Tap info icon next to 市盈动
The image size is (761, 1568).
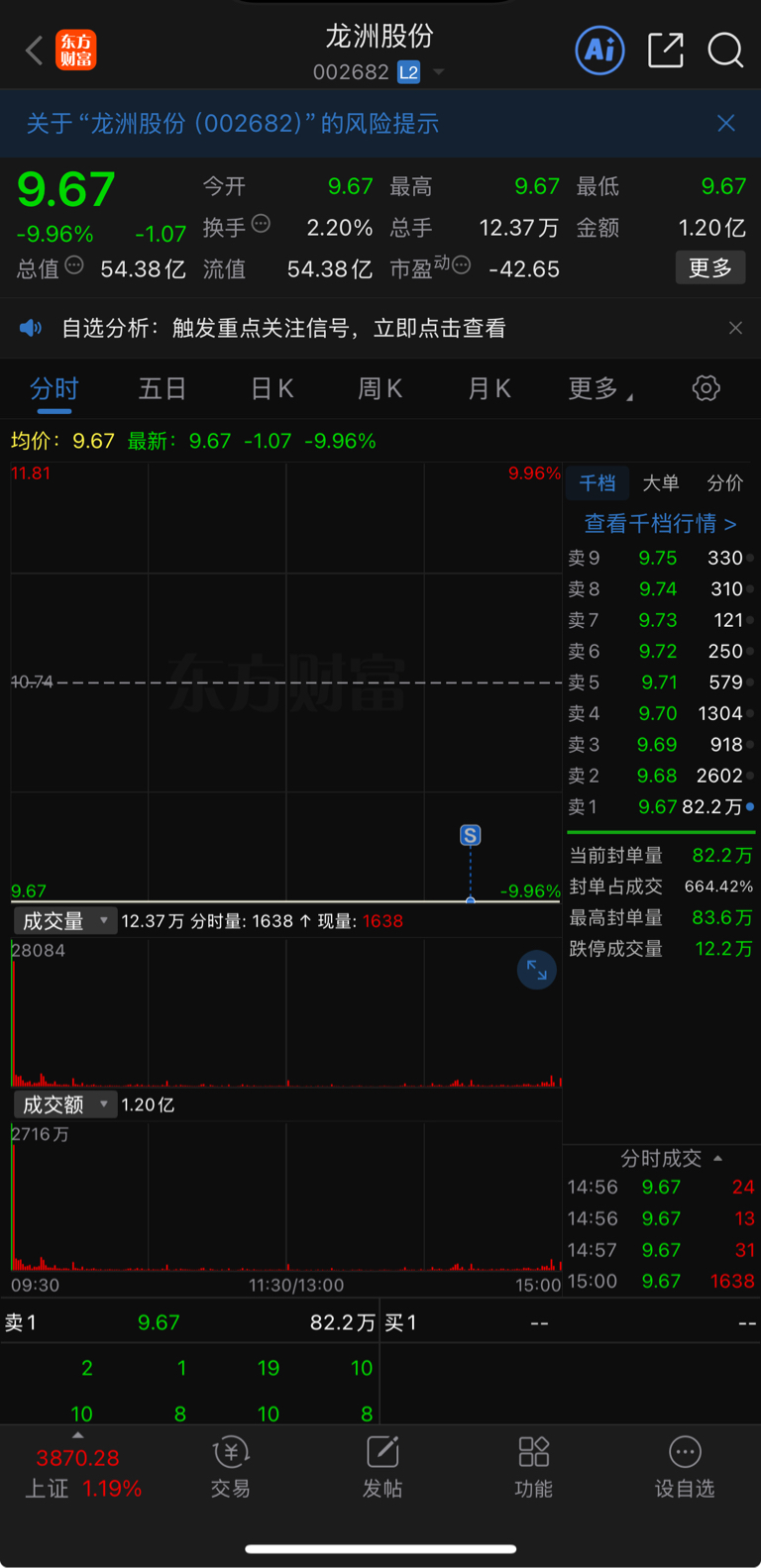point(461,265)
